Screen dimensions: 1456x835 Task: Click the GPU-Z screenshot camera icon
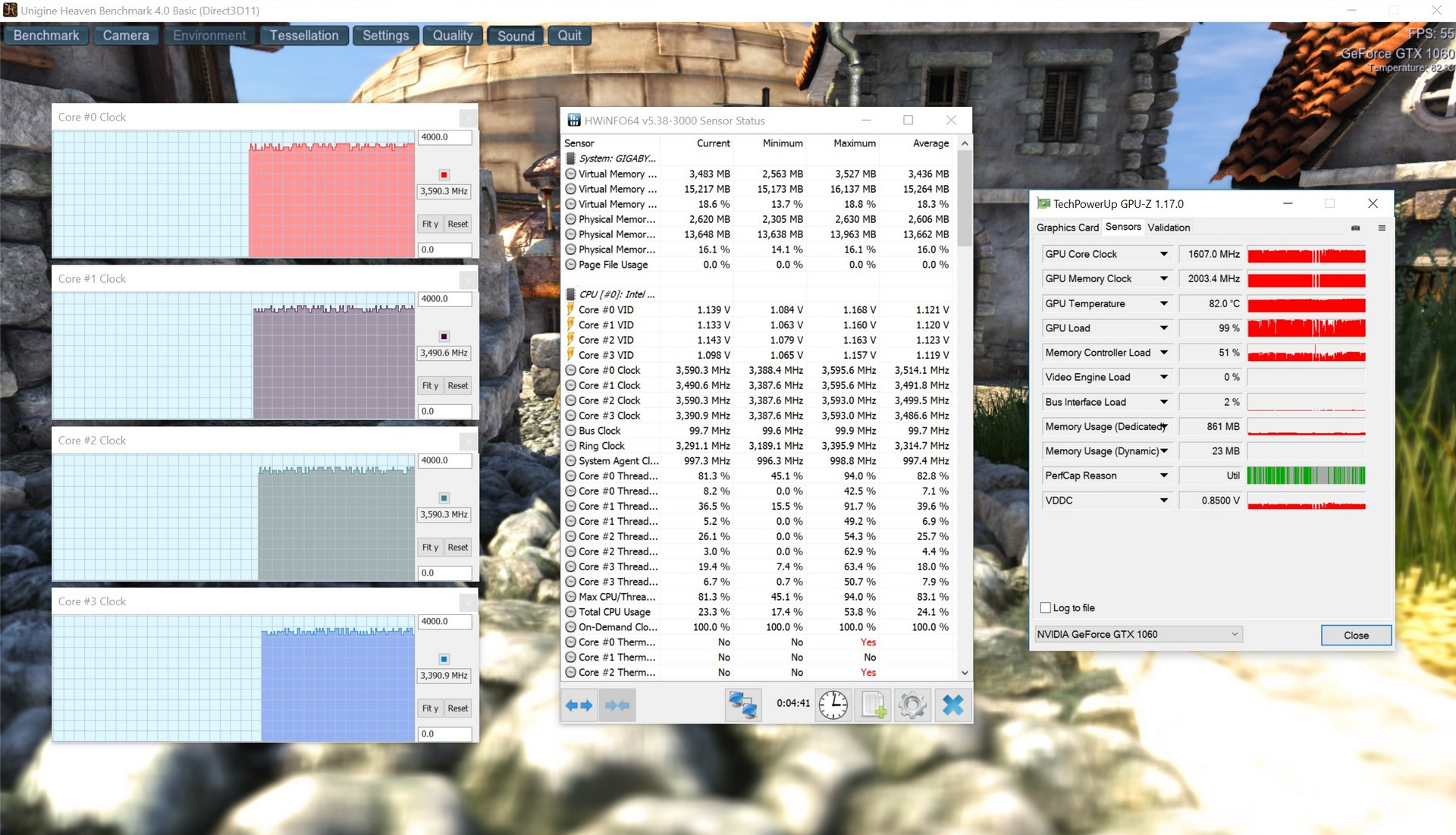tap(1355, 228)
